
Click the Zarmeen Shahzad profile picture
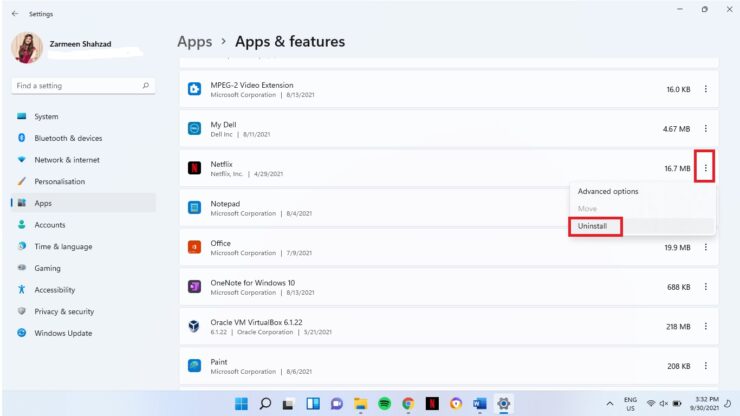point(27,48)
